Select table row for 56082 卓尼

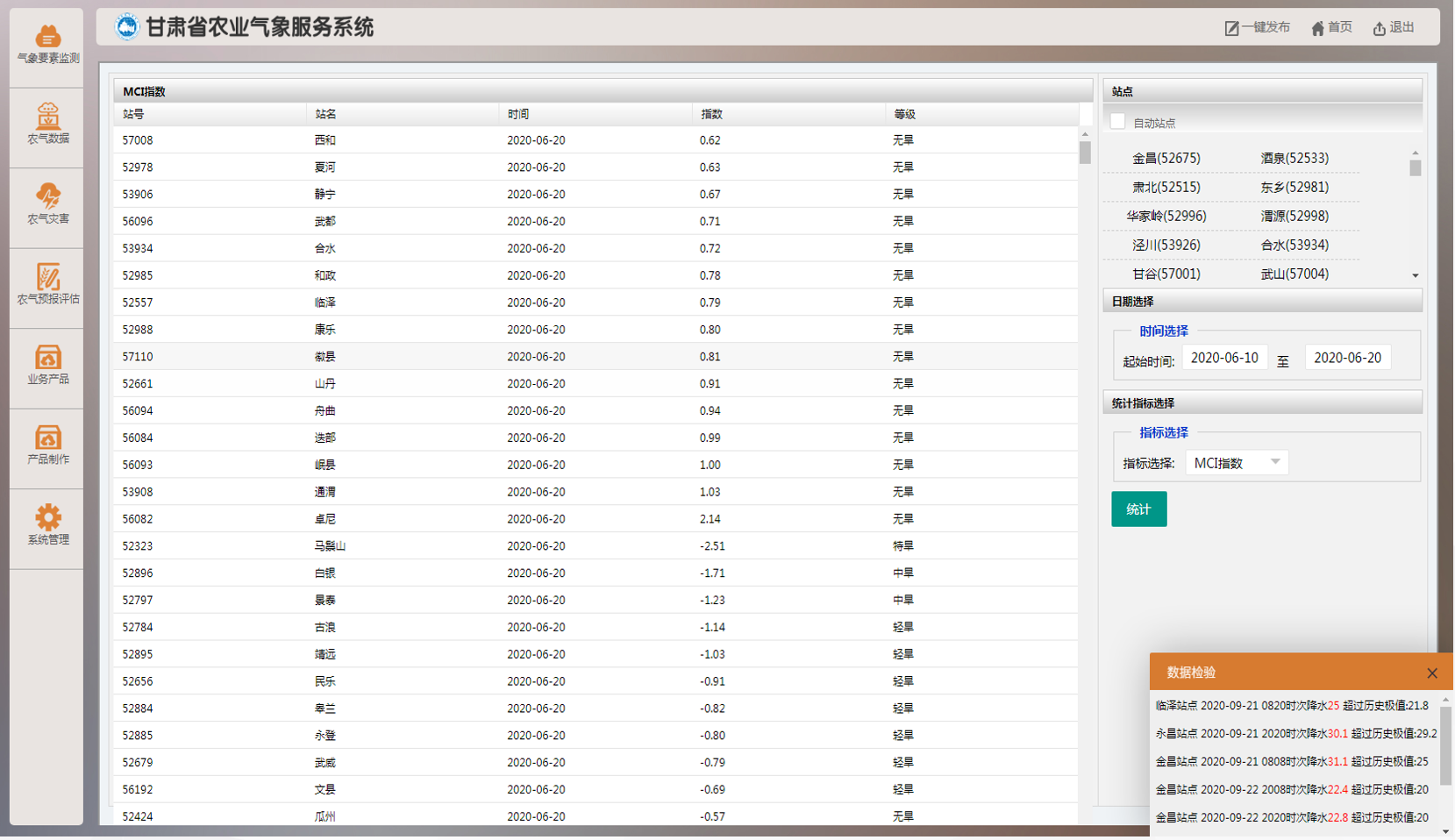(x=596, y=519)
